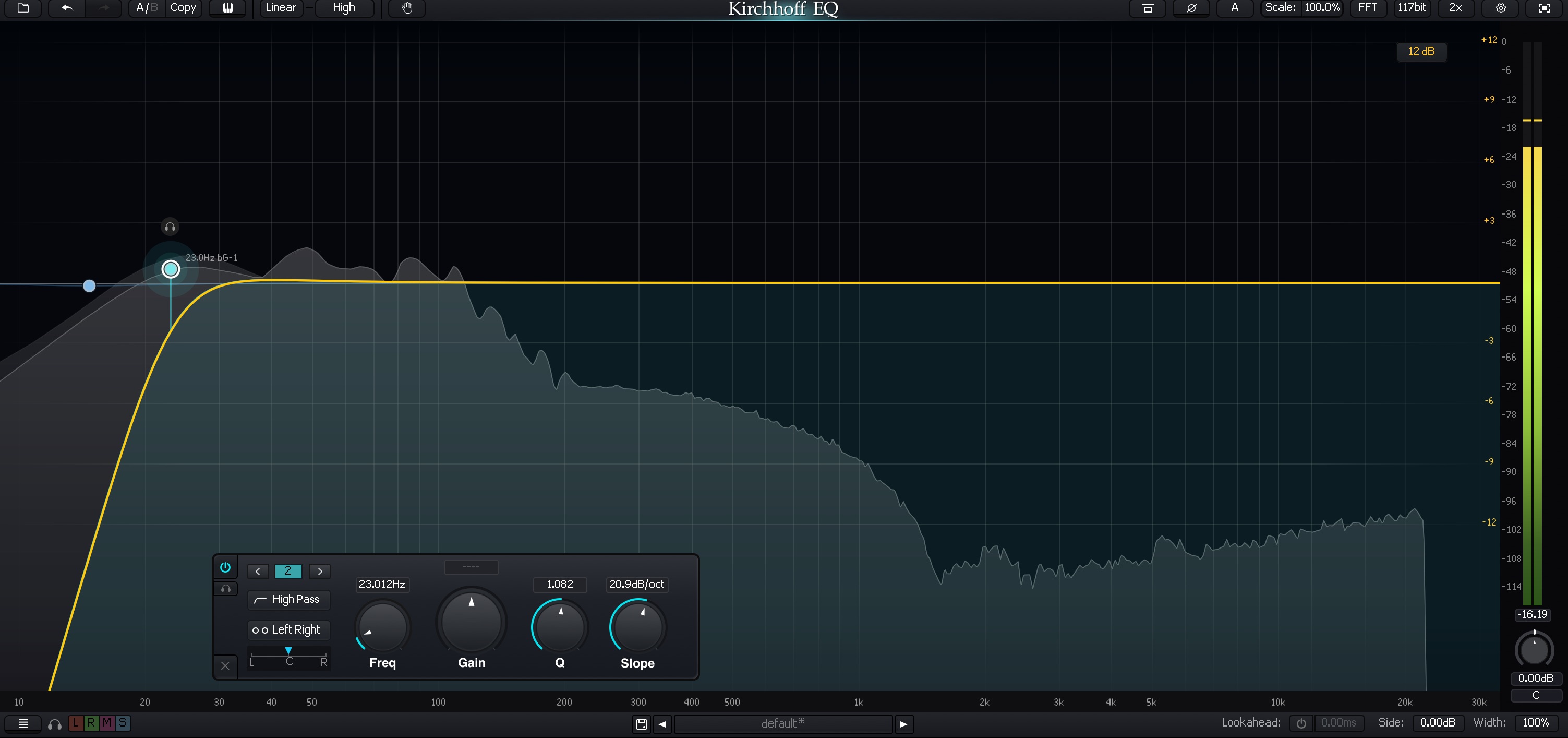The height and width of the screenshot is (738, 1568).
Task: Select the cyan band 2 node
Action: tap(171, 269)
